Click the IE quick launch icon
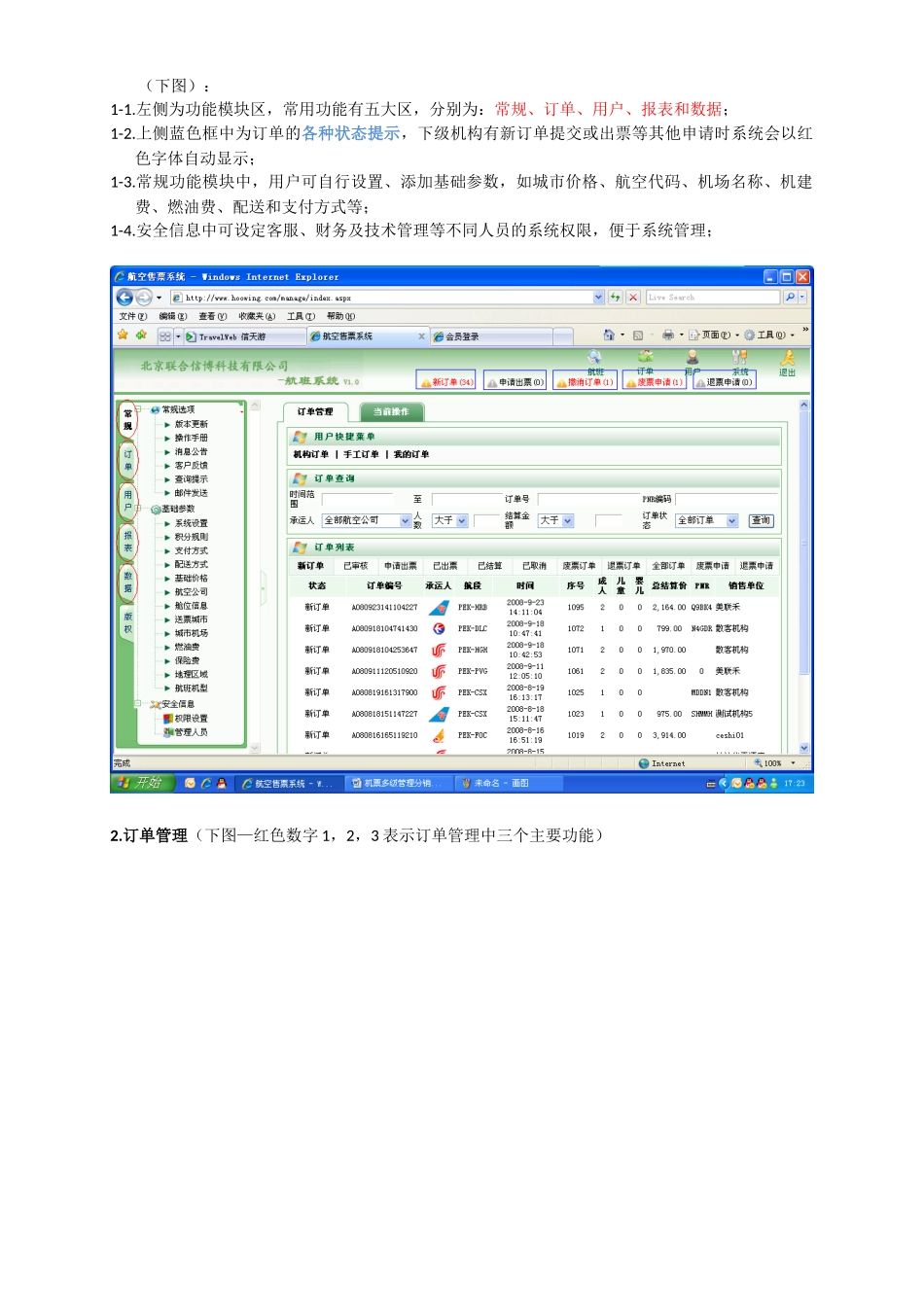Screen dimensions: 924x1307 click(x=205, y=783)
